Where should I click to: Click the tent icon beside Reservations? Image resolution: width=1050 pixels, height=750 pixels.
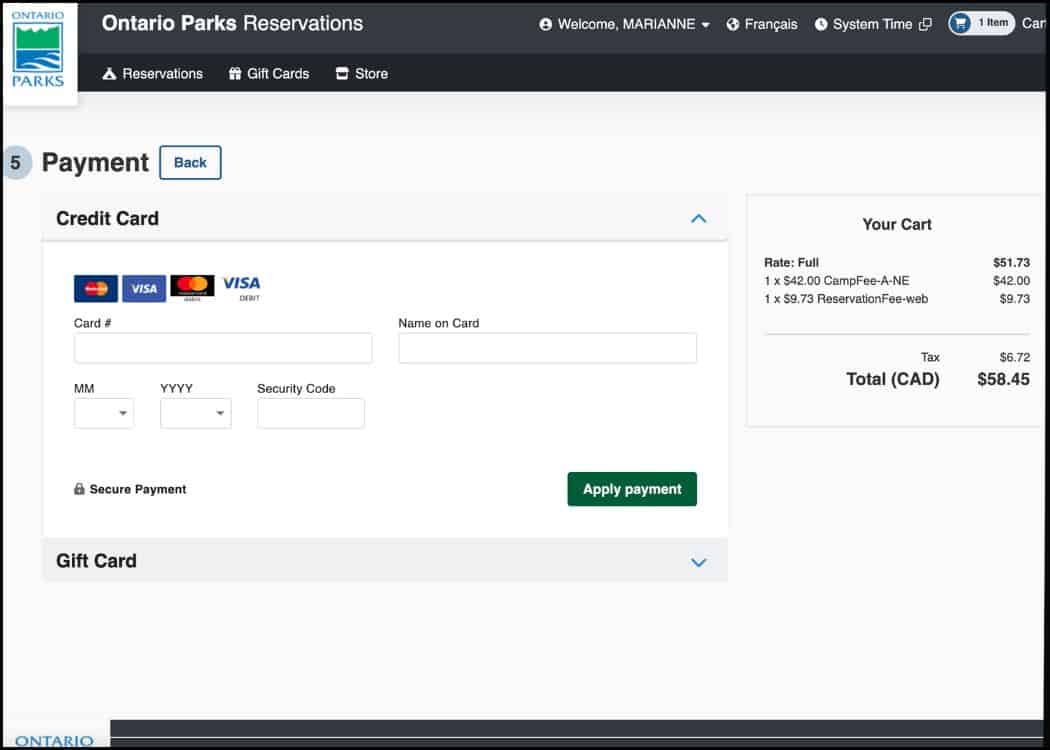click(110, 74)
